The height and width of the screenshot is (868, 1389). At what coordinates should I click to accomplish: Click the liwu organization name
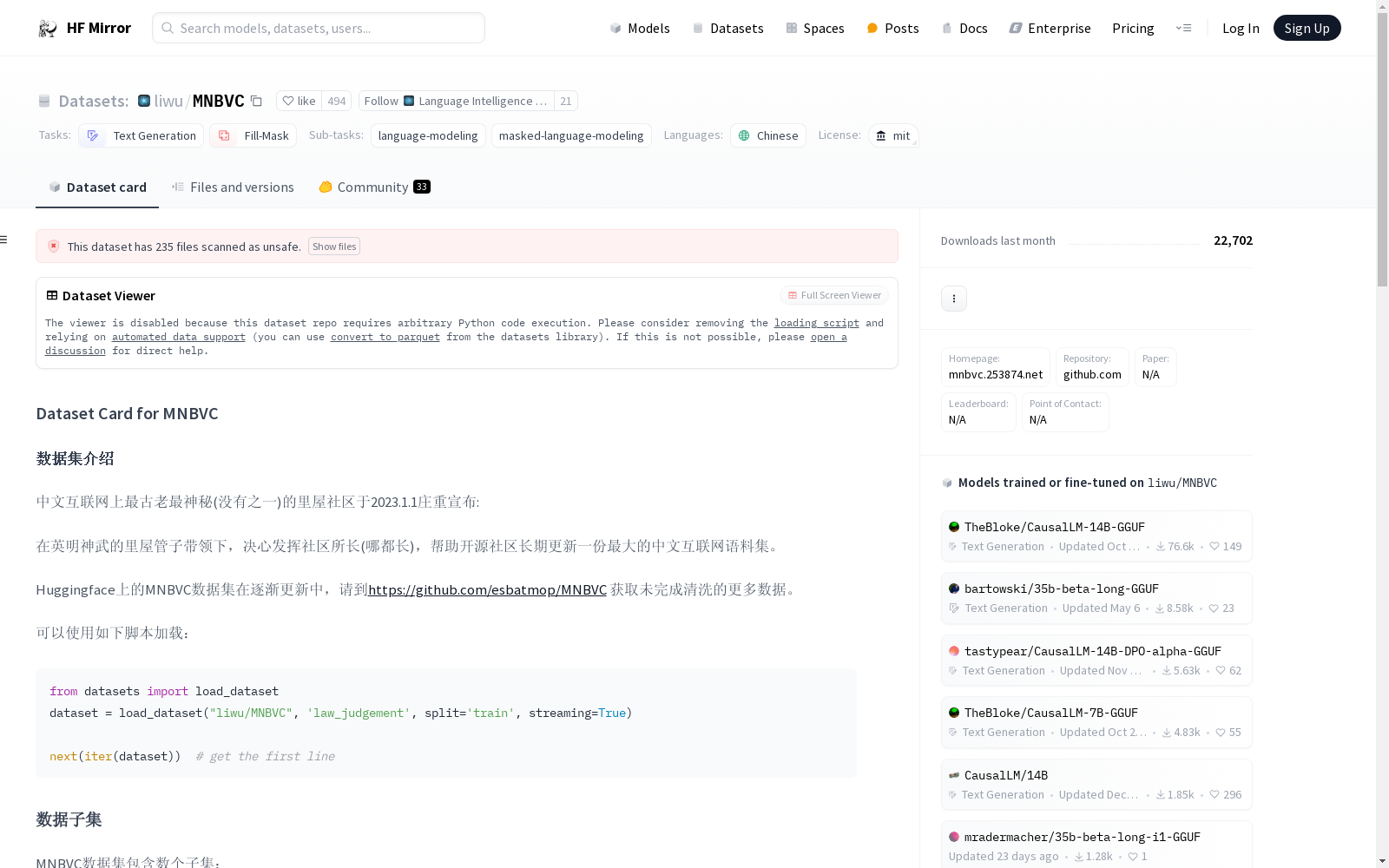pos(168,101)
